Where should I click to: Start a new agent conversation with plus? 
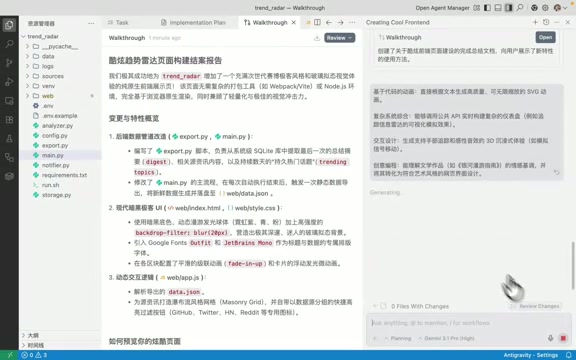click(x=535, y=22)
